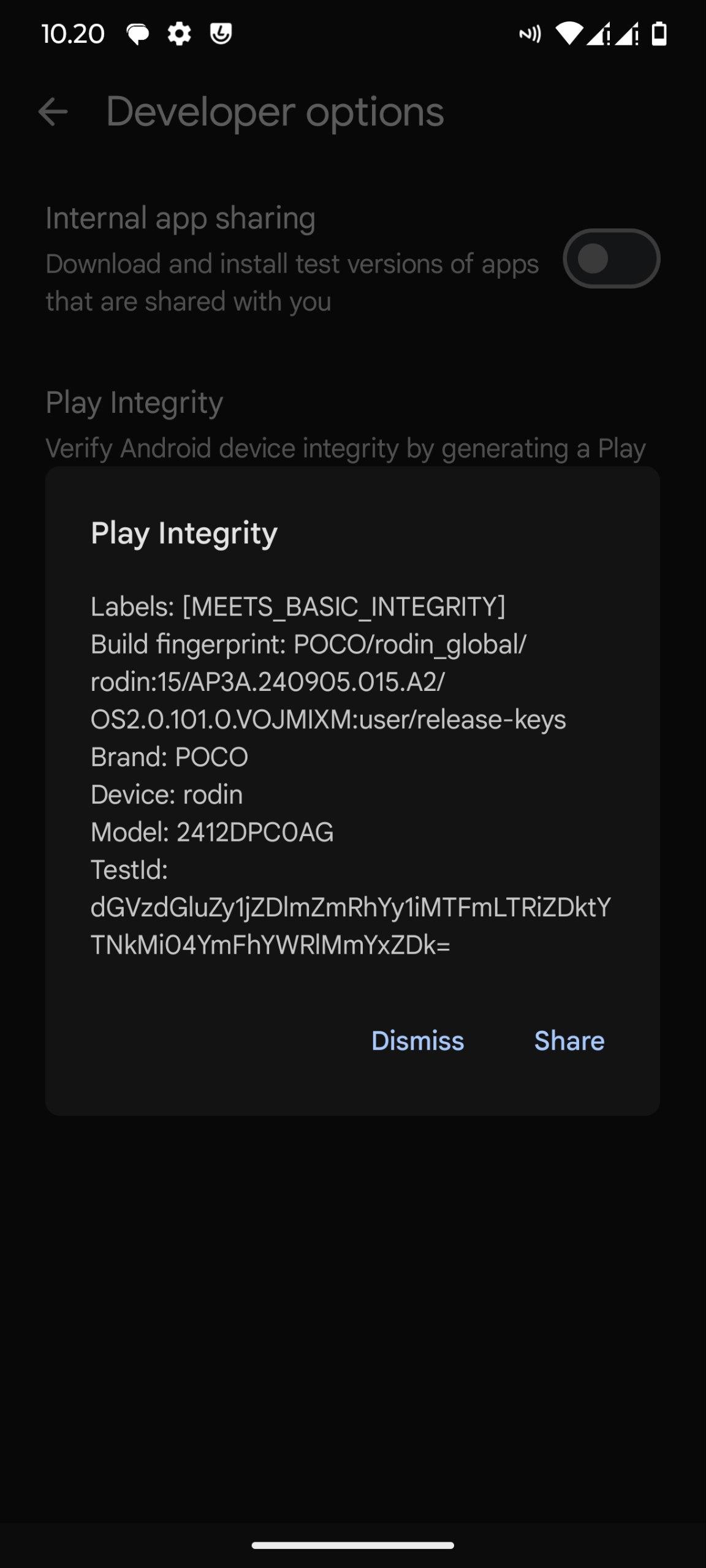Tap the chat bubble notification icon
This screenshot has height=1568, width=706.
[x=137, y=34]
